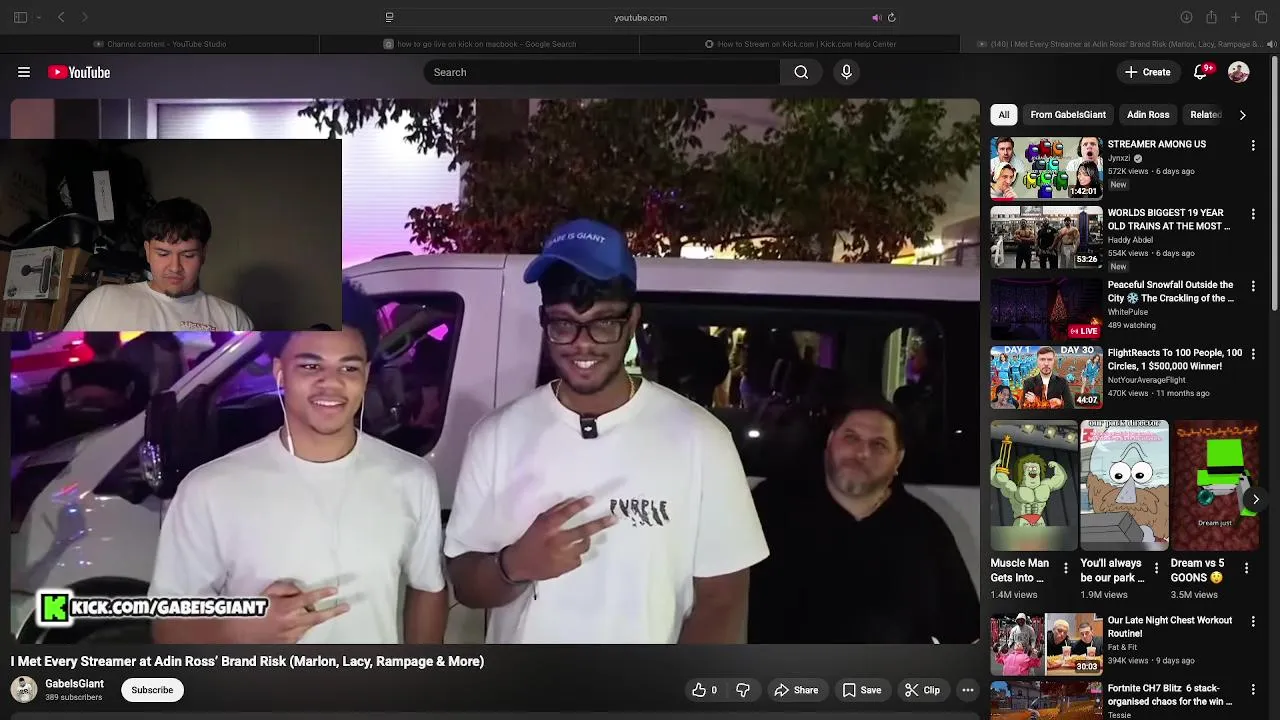Click the search magnifier button
This screenshot has width=1280, height=720.
tap(801, 72)
